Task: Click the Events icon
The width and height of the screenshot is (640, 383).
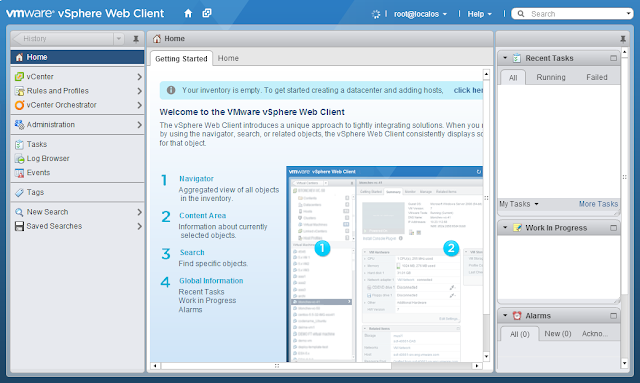Action: [19, 173]
